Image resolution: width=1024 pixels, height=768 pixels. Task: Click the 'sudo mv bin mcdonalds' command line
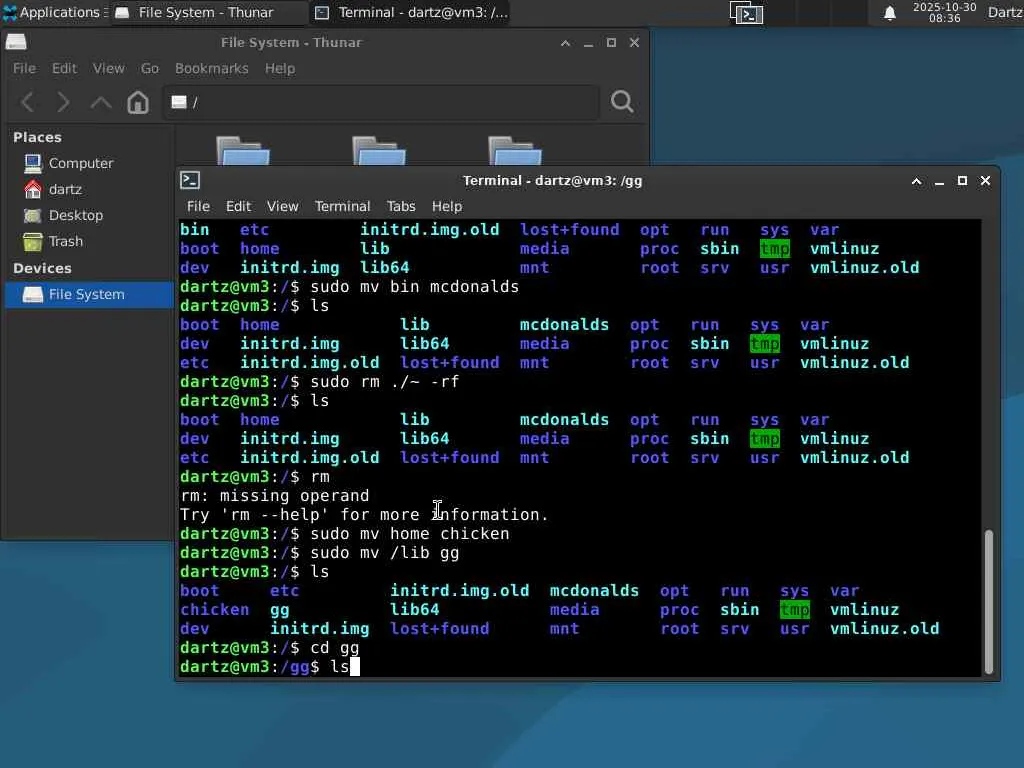(349, 287)
